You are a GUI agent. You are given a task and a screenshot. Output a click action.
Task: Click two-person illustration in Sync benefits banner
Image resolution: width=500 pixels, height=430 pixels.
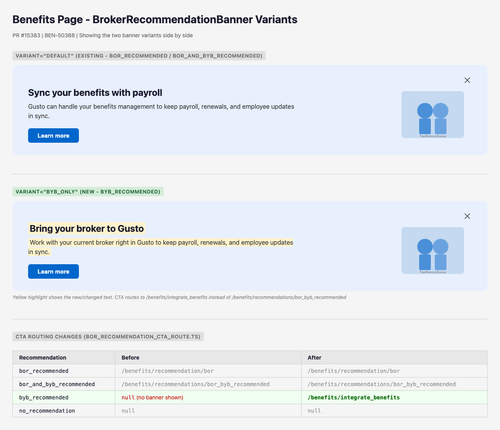pyautogui.click(x=433, y=115)
